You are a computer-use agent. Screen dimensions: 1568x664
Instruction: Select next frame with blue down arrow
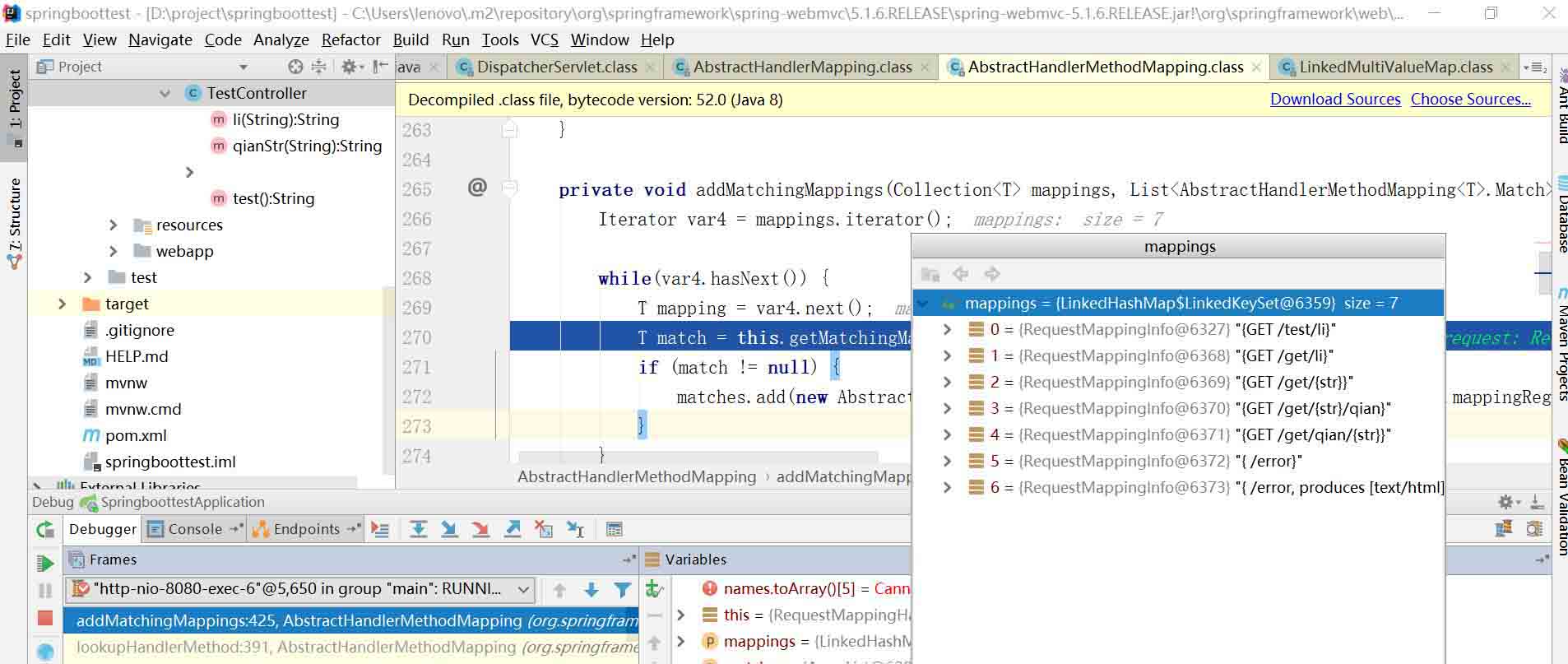(x=591, y=589)
